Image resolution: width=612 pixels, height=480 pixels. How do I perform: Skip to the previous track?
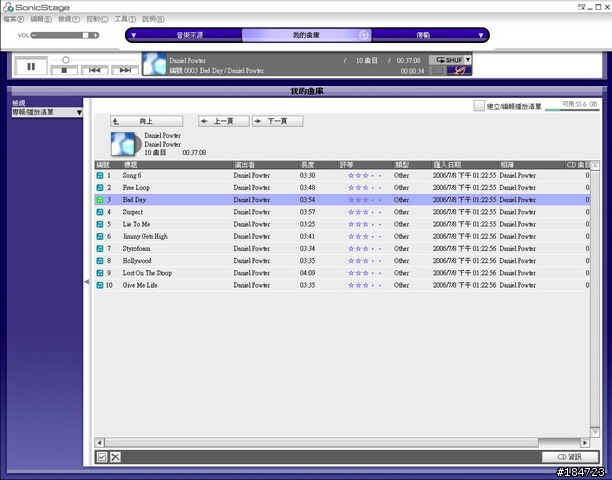94,71
